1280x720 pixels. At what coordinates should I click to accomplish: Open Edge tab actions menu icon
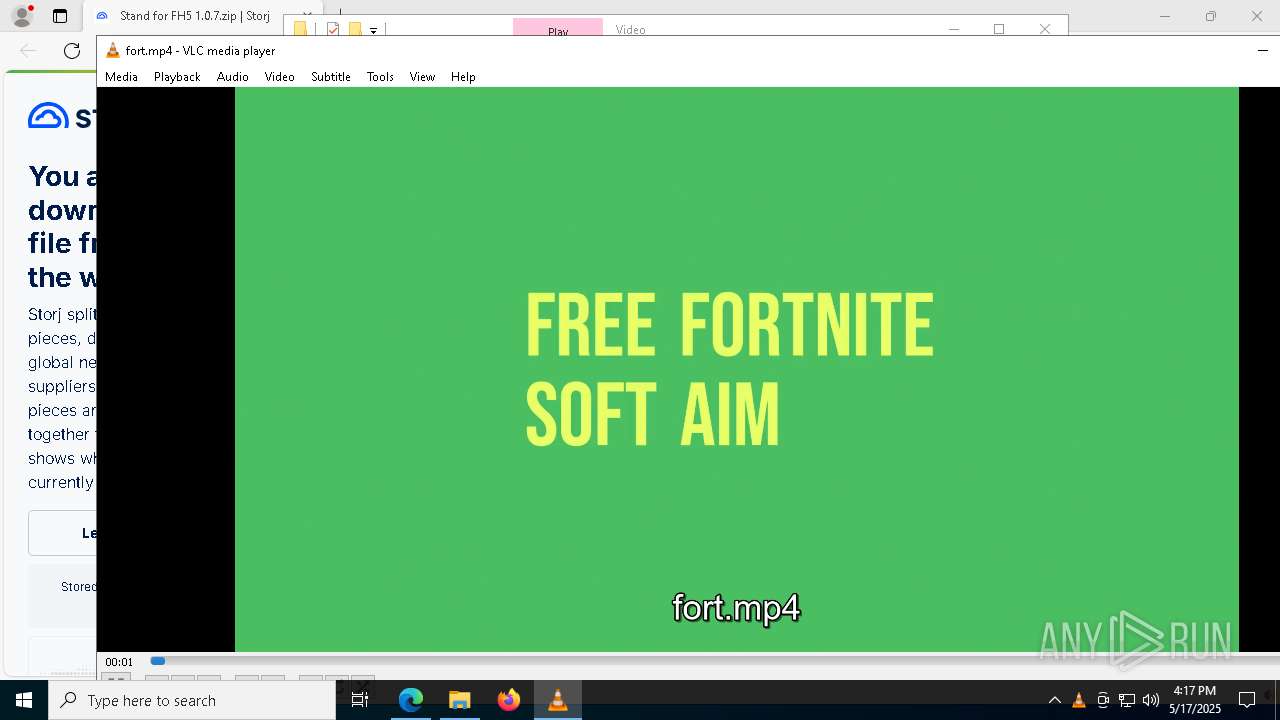point(60,16)
